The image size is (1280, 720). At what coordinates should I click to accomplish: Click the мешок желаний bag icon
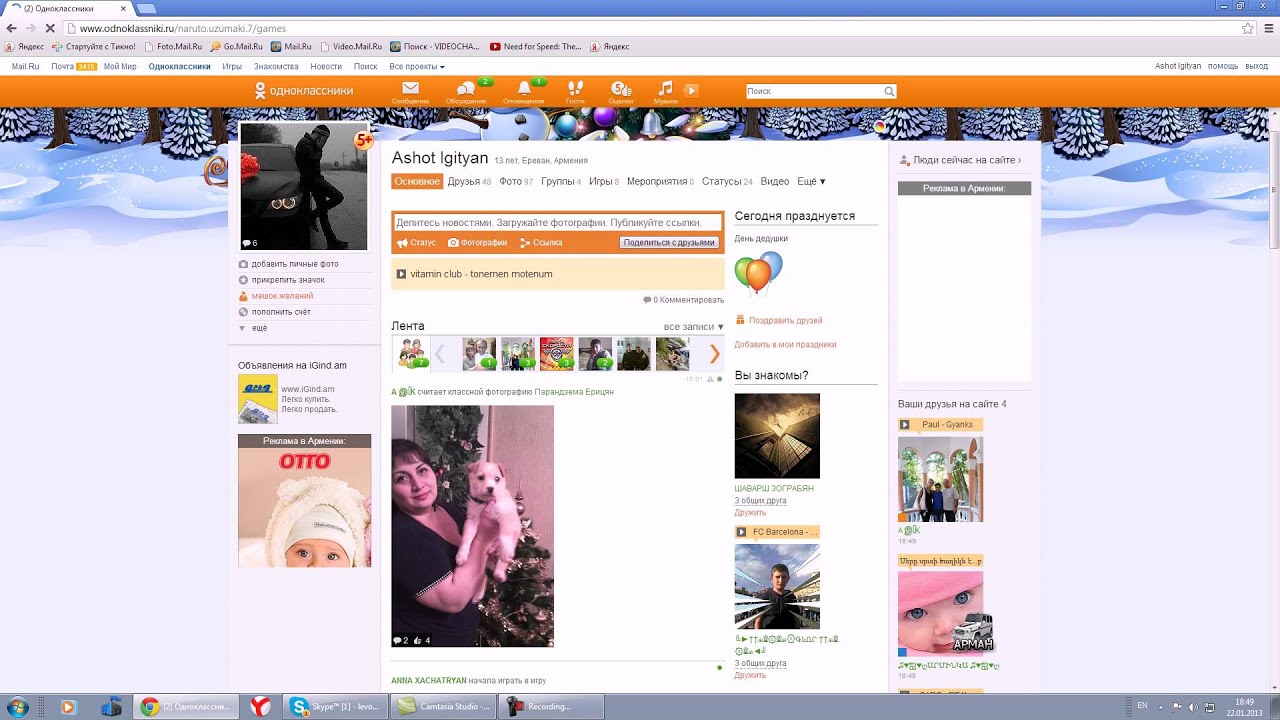(x=243, y=296)
